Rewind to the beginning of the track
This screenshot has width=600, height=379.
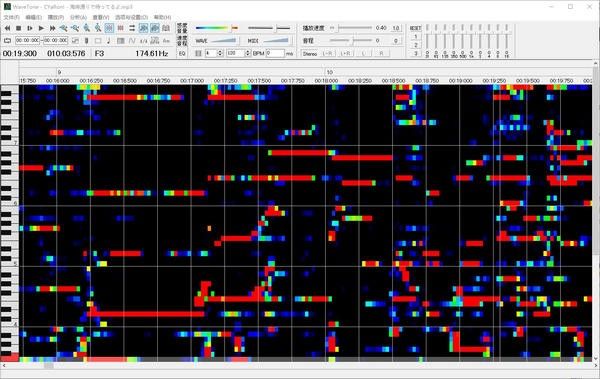[7, 28]
